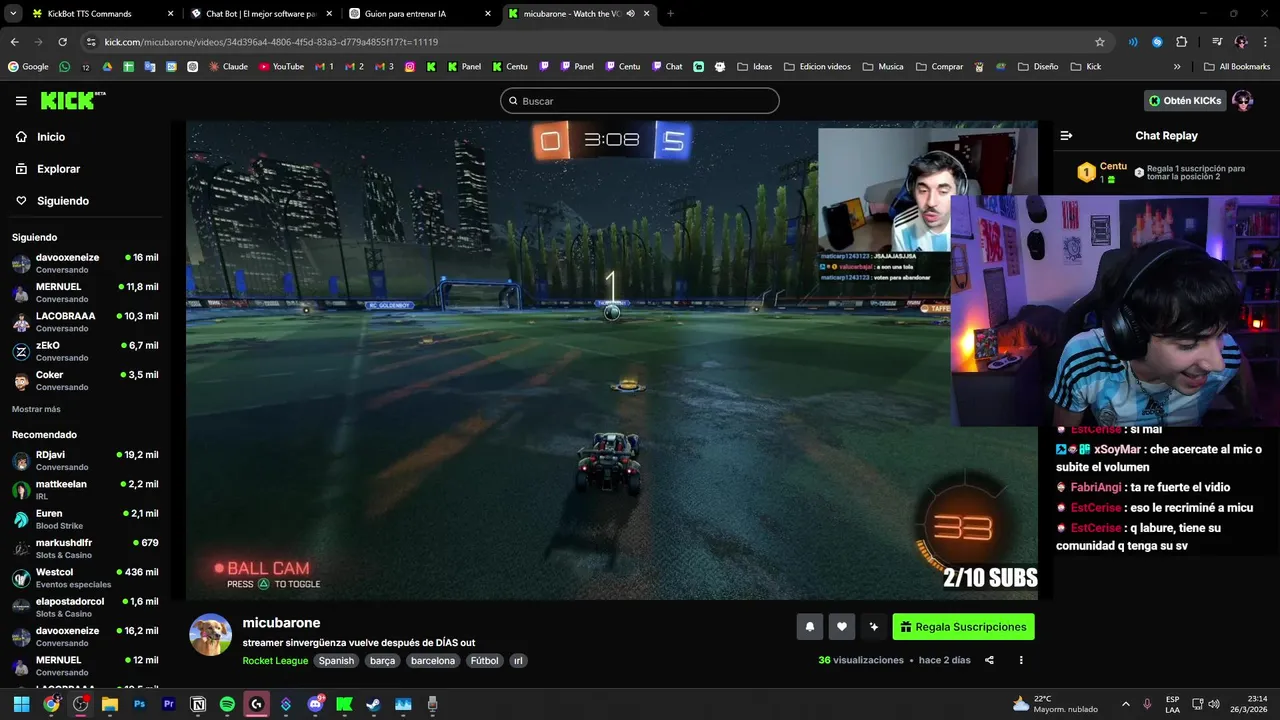This screenshot has width=1280, height=720.
Task: Open Coker followed channel
Action: (85, 381)
